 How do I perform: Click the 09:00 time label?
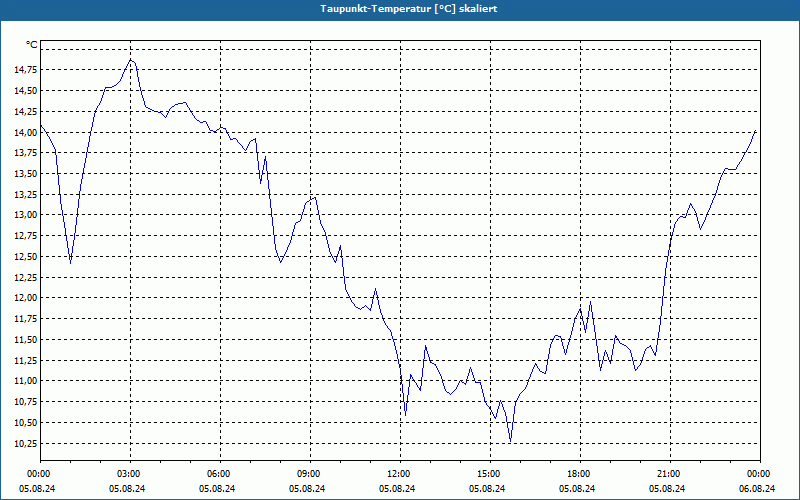(x=310, y=474)
